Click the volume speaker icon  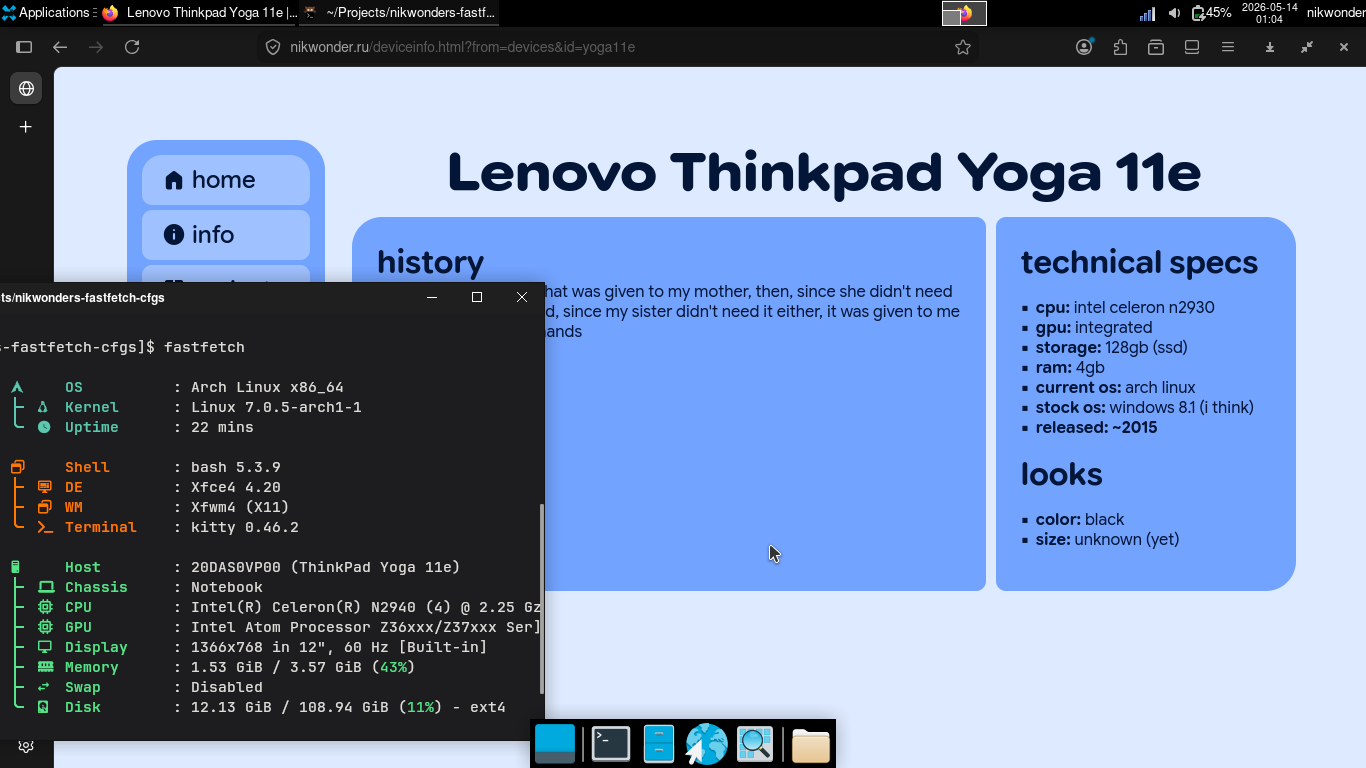tap(1174, 13)
